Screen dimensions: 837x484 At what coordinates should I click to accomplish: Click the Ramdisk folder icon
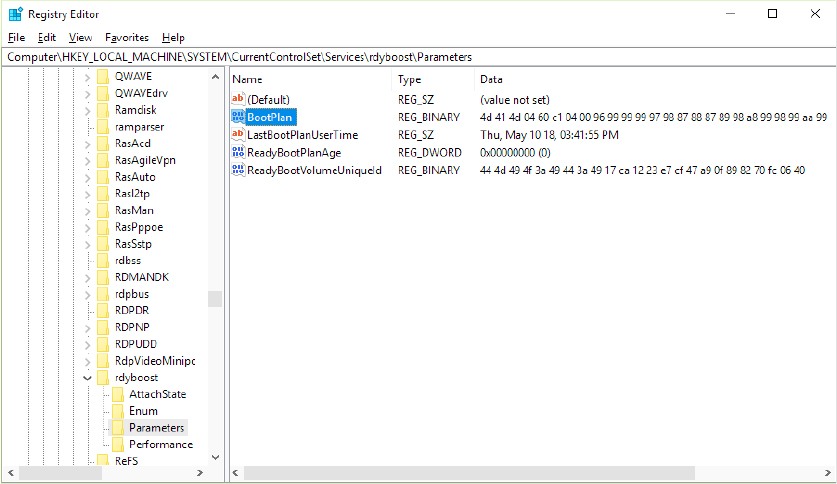click(103, 110)
